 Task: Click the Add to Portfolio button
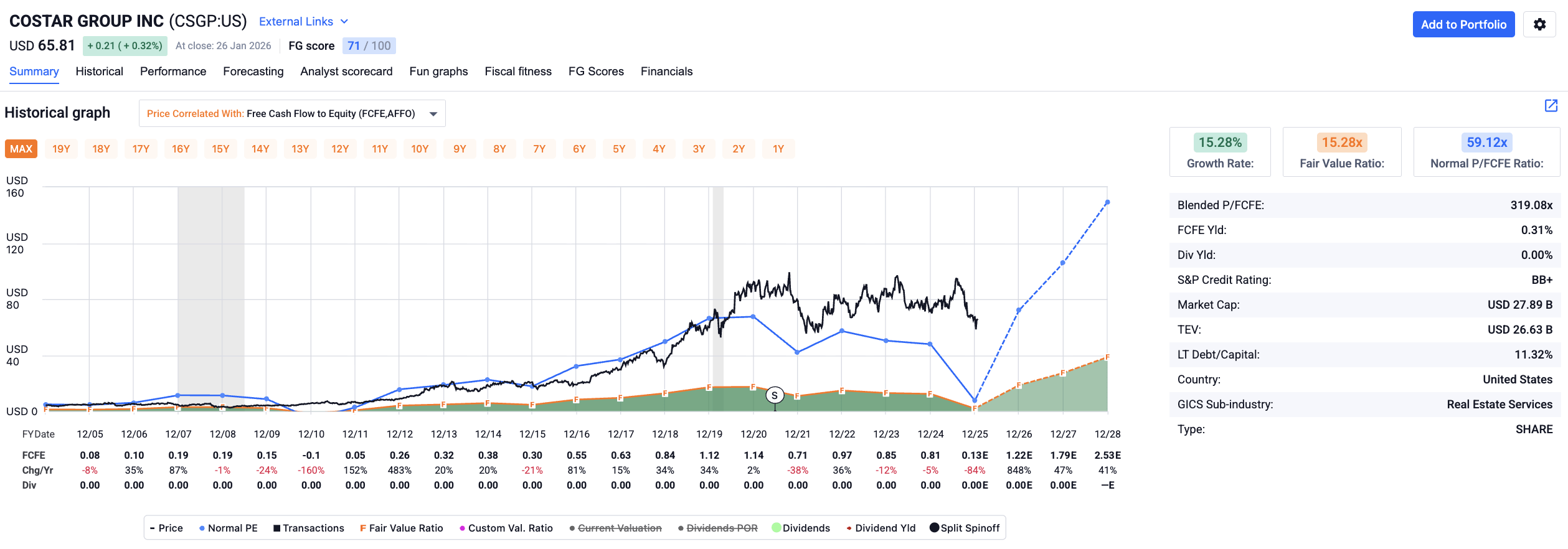(1463, 24)
